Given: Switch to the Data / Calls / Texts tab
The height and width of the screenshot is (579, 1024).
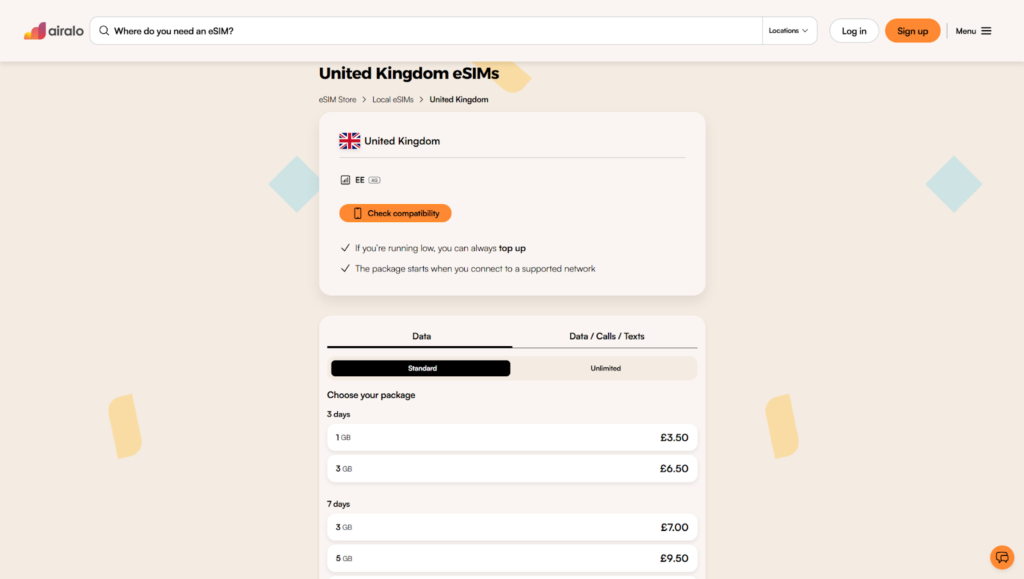Looking at the screenshot, I should click(604, 336).
